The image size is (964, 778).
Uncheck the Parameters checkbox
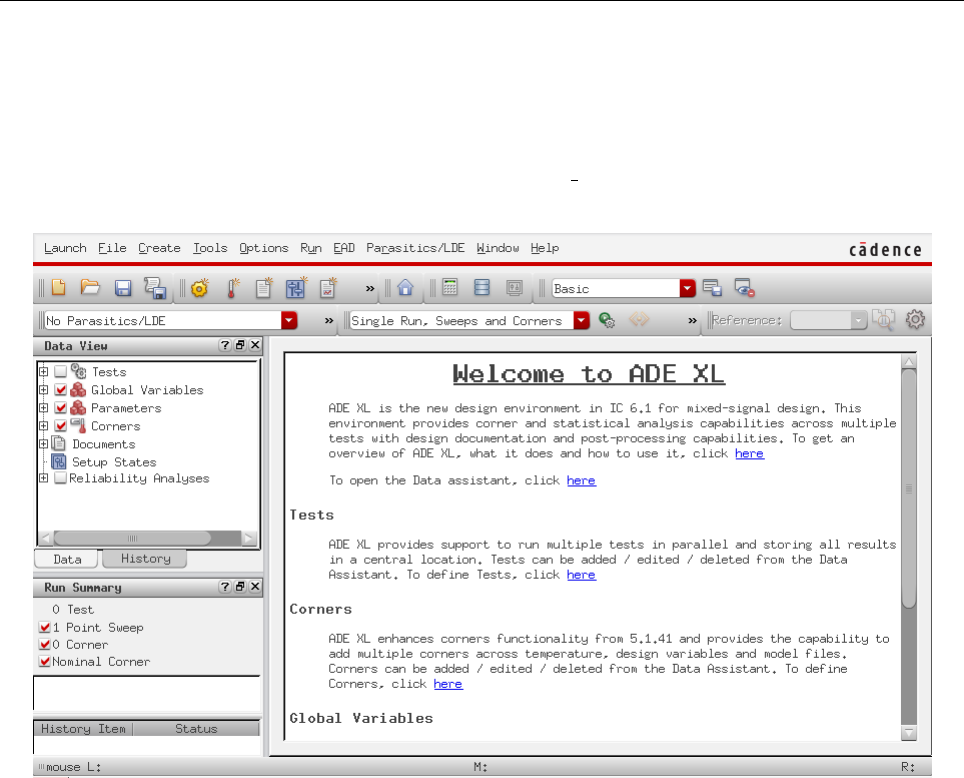click(x=60, y=408)
